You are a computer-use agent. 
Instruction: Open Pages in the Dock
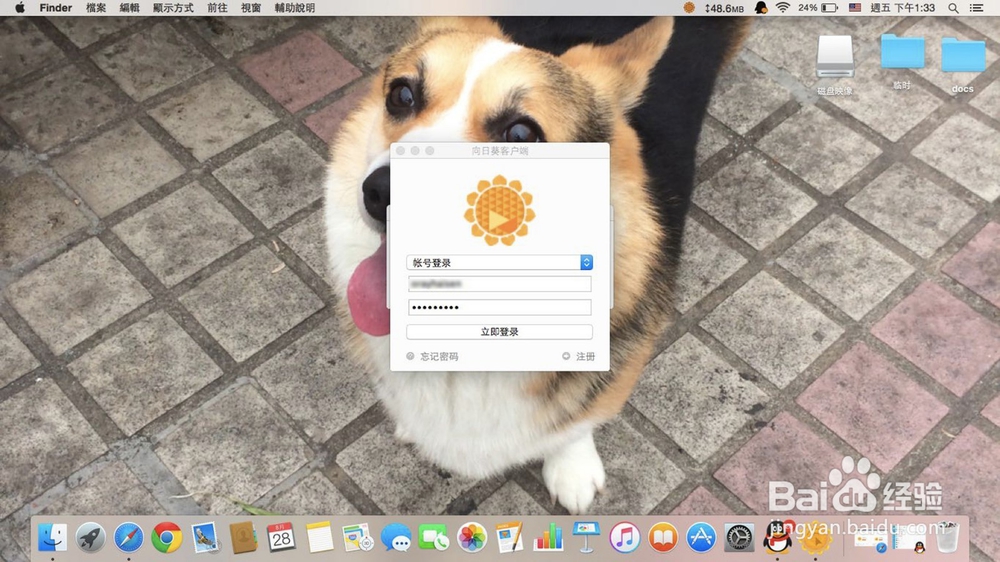[x=510, y=537]
